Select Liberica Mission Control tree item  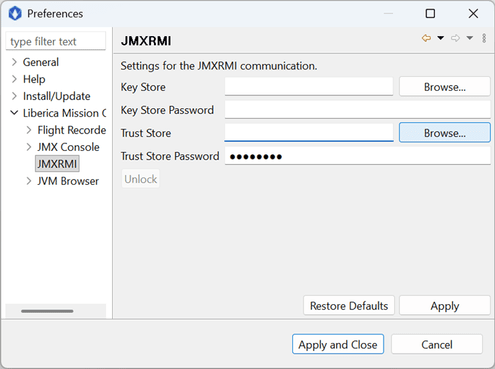click(x=64, y=113)
